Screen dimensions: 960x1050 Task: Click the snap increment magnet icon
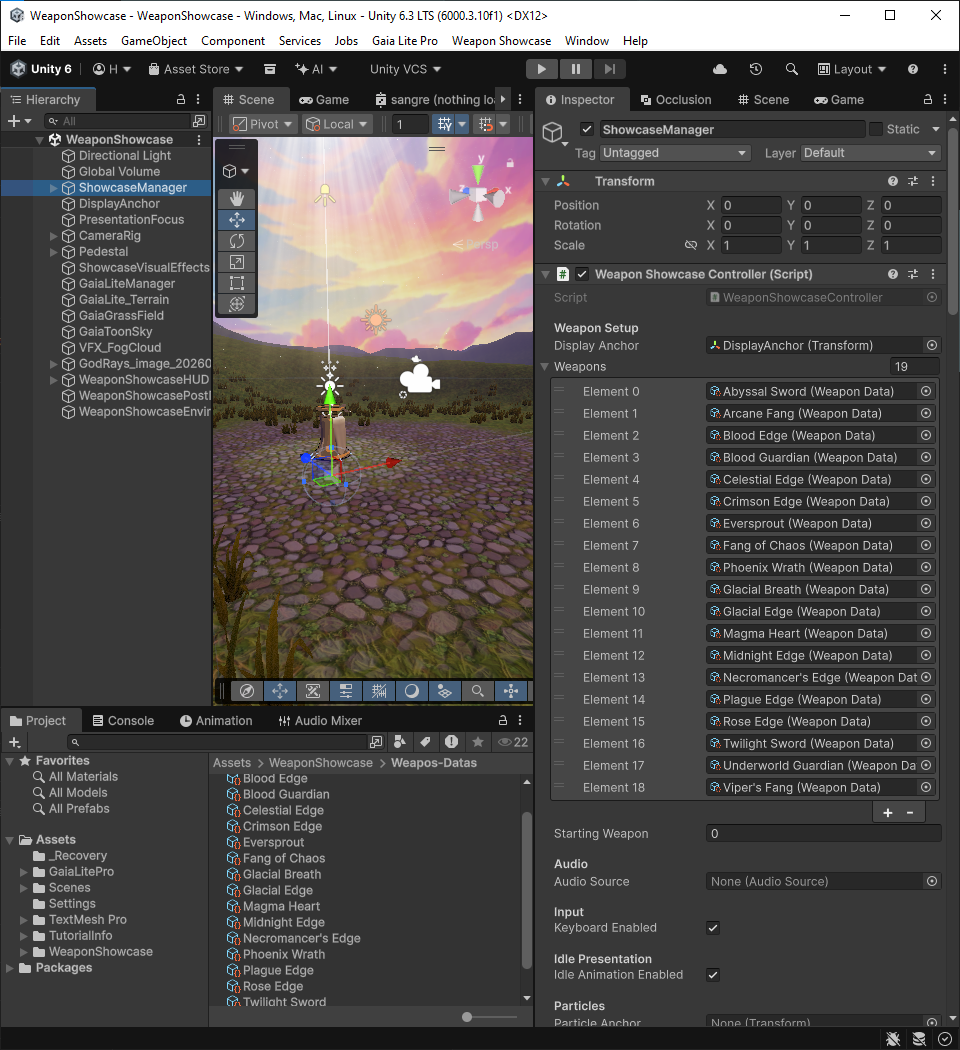point(485,124)
